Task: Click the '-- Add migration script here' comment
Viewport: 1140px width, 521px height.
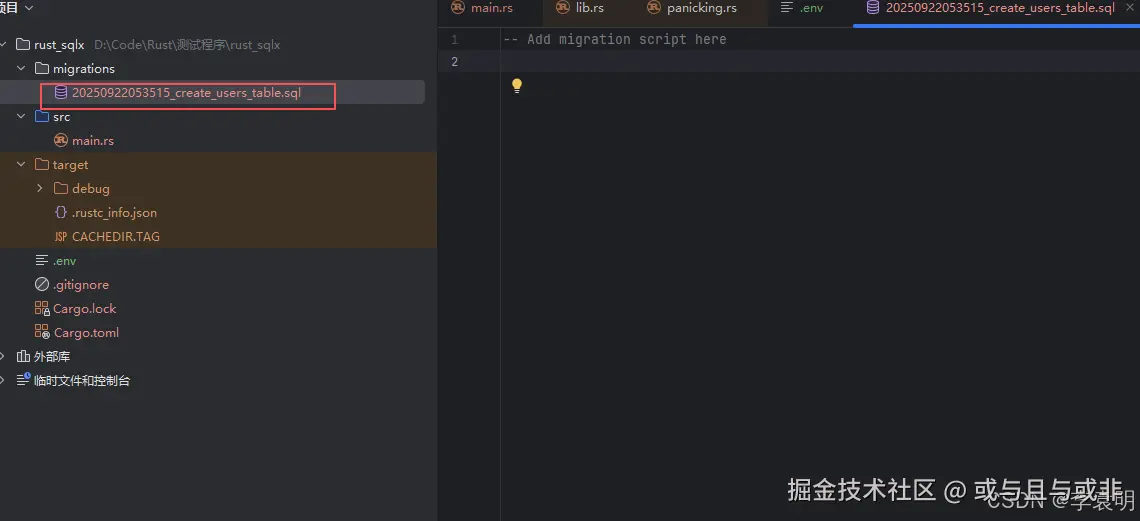Action: (x=614, y=39)
